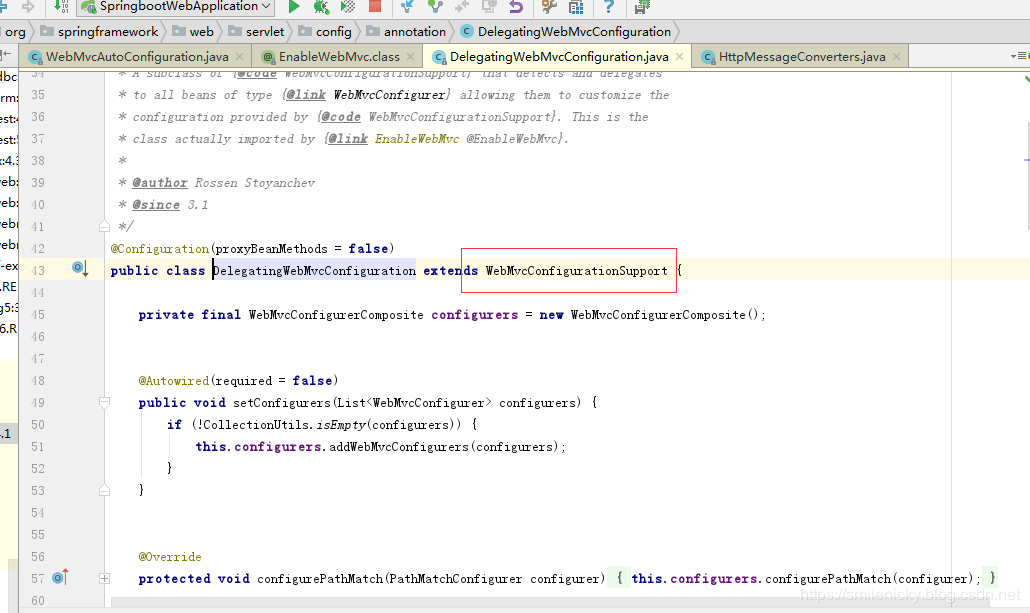The image size is (1030, 613).
Task: Collapse the Javadoc comment fold at line 41
Action: click(104, 226)
